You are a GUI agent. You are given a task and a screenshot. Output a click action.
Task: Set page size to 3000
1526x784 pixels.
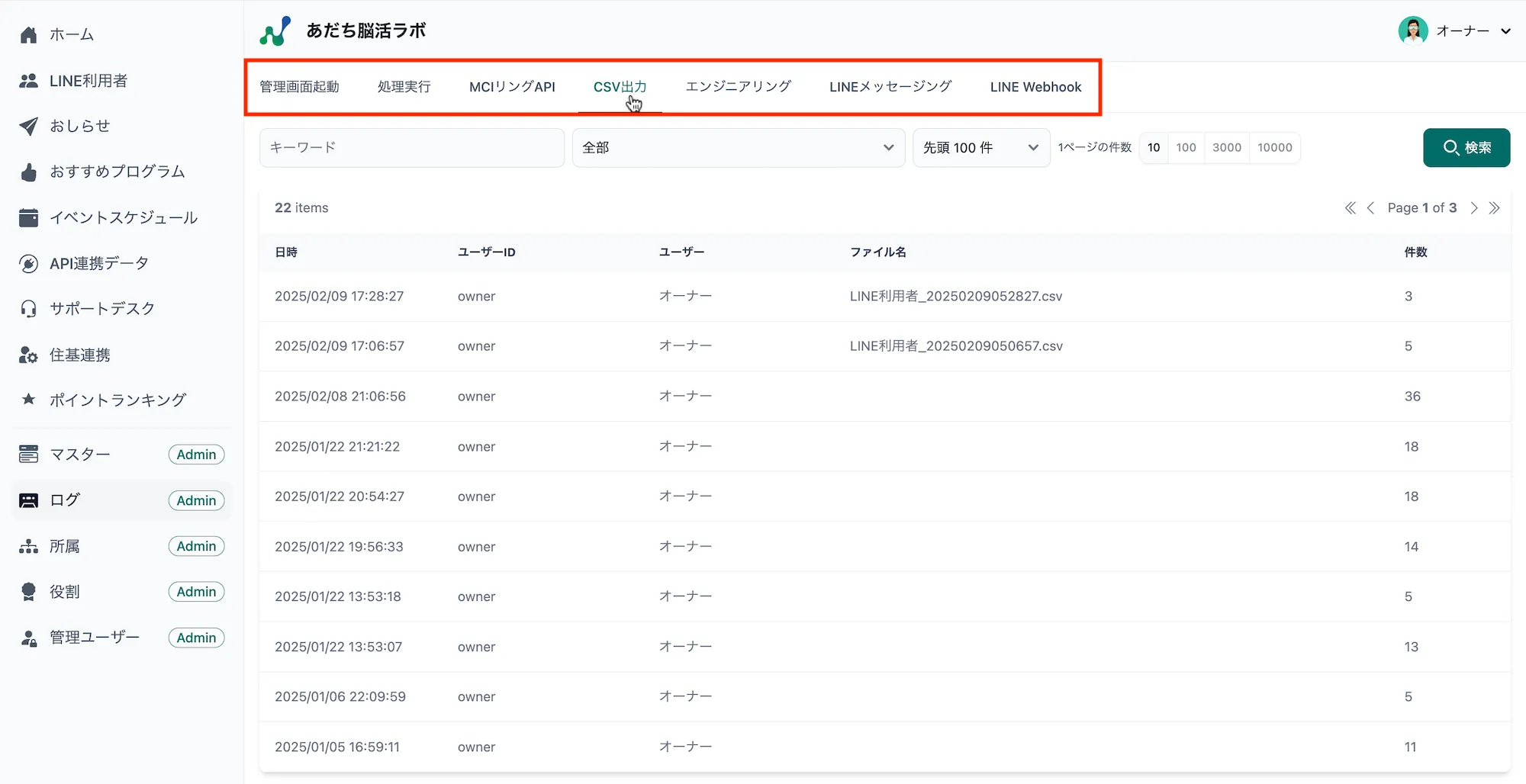[1226, 147]
